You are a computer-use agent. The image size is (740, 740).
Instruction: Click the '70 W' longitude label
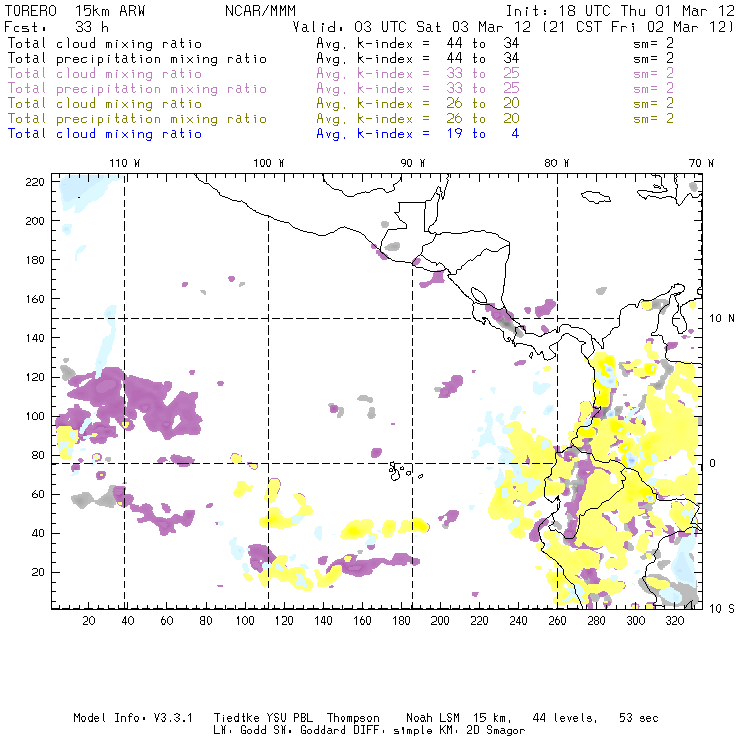point(701,163)
